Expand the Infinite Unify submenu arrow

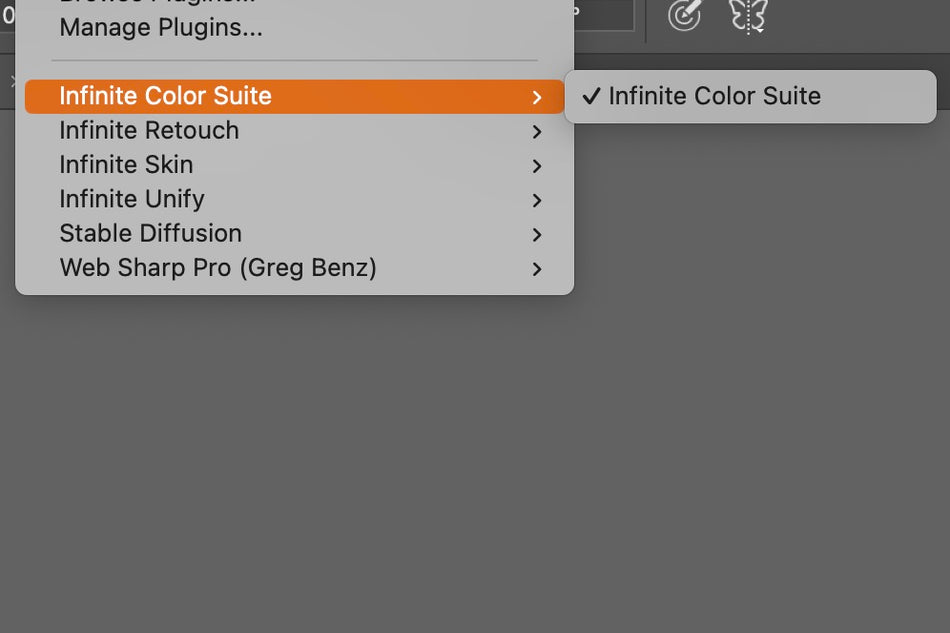point(537,200)
